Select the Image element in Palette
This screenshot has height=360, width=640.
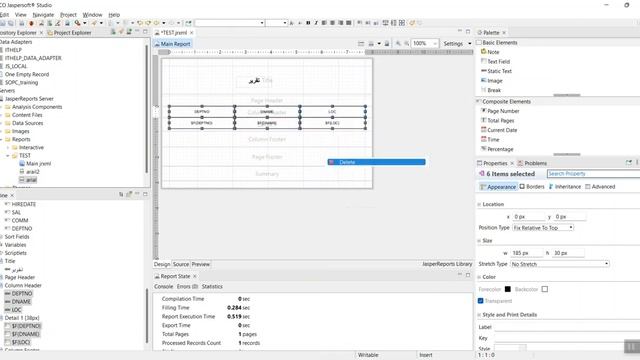point(491,81)
